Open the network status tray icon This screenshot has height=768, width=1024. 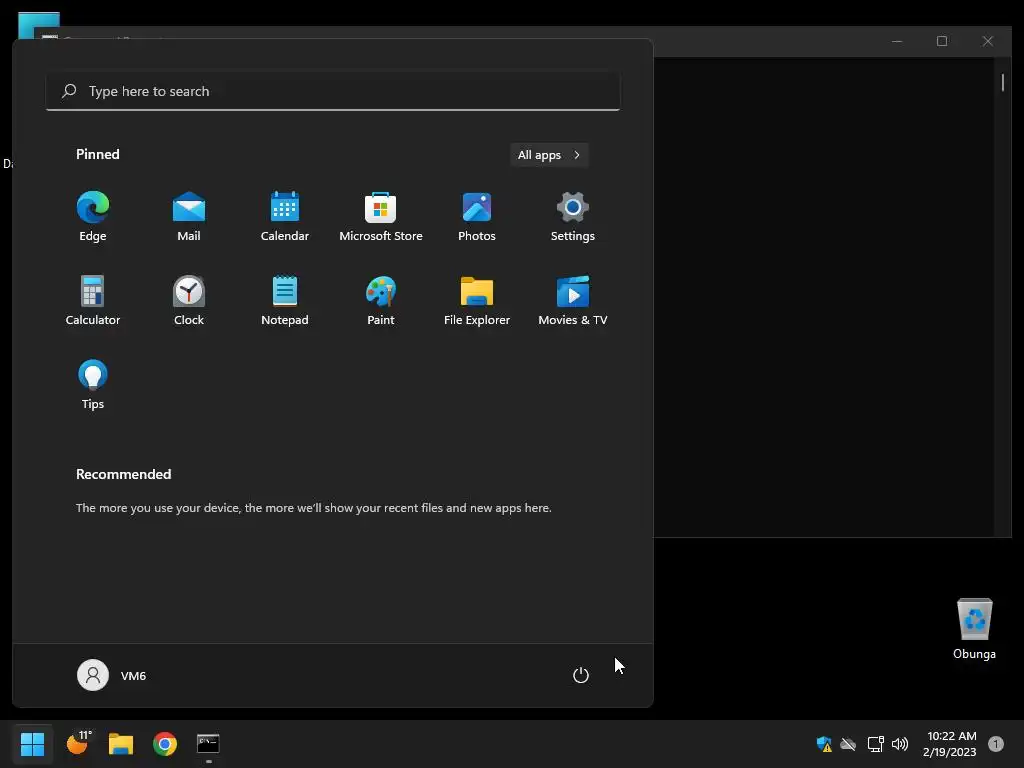click(x=875, y=744)
